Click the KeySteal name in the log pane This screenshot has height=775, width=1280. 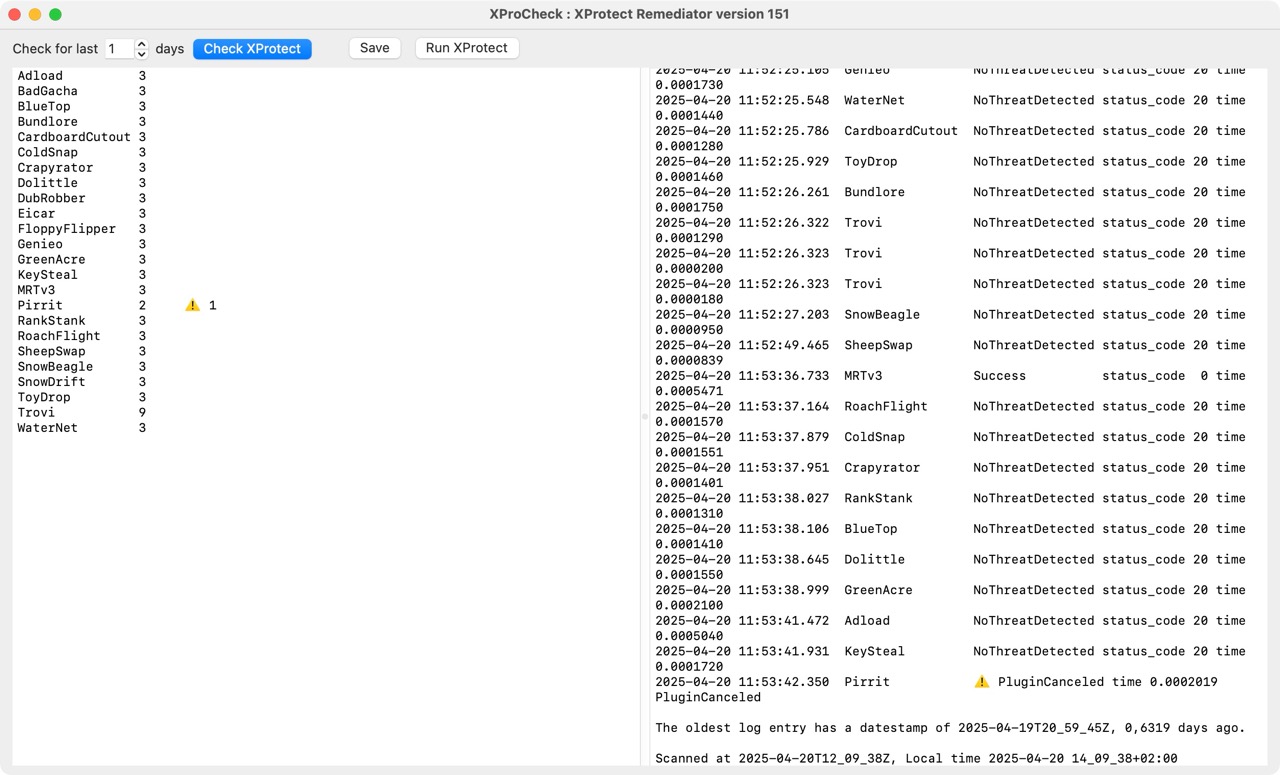click(x=874, y=652)
